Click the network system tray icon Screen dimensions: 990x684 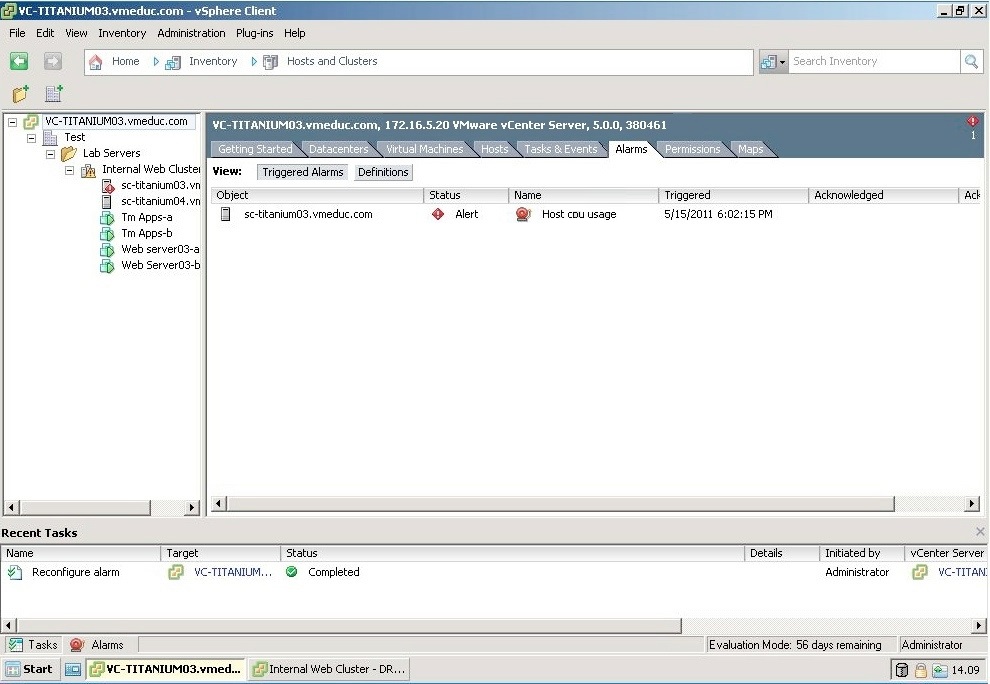(940, 670)
